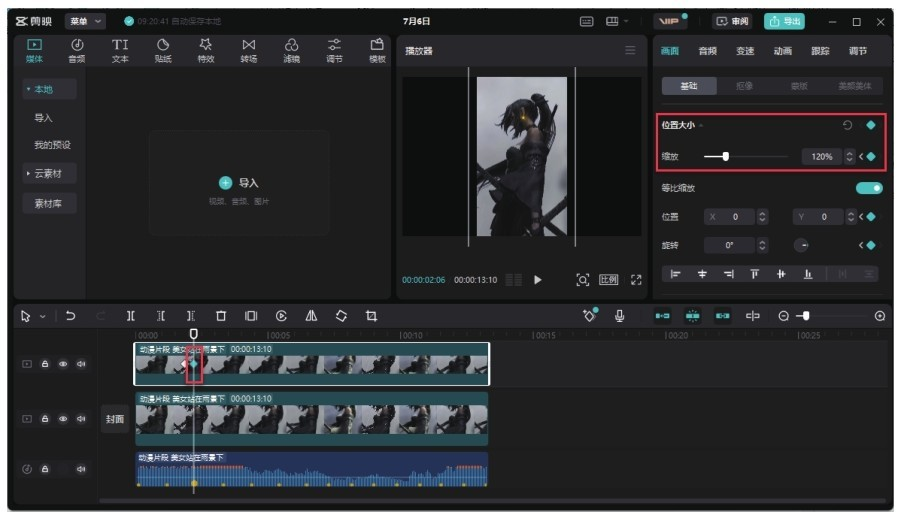Switch to the 动画 animation tab
The image size is (901, 518).
[x=783, y=51]
